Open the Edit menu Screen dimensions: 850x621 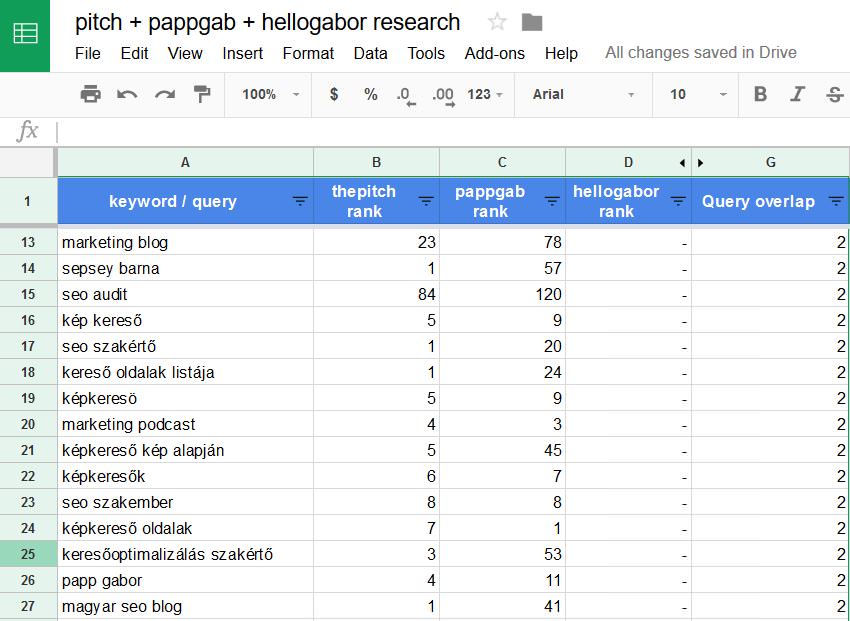click(134, 53)
